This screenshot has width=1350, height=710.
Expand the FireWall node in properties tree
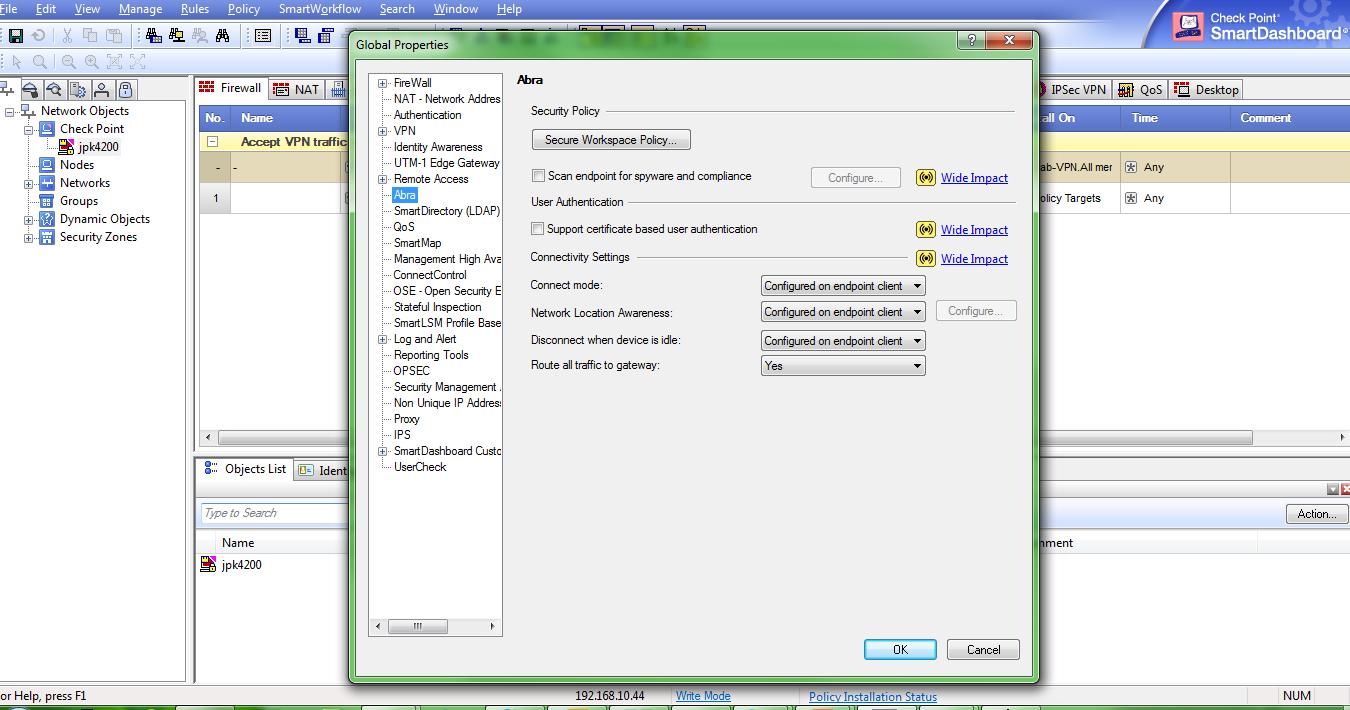coord(382,83)
